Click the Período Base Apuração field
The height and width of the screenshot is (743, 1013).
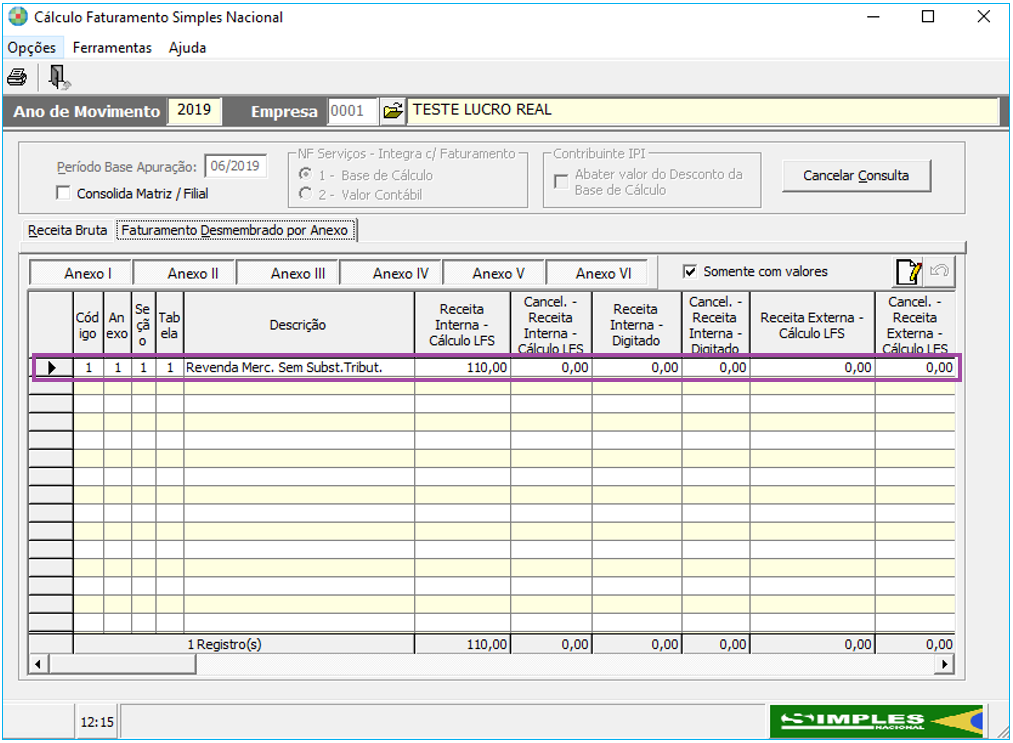pos(235,167)
